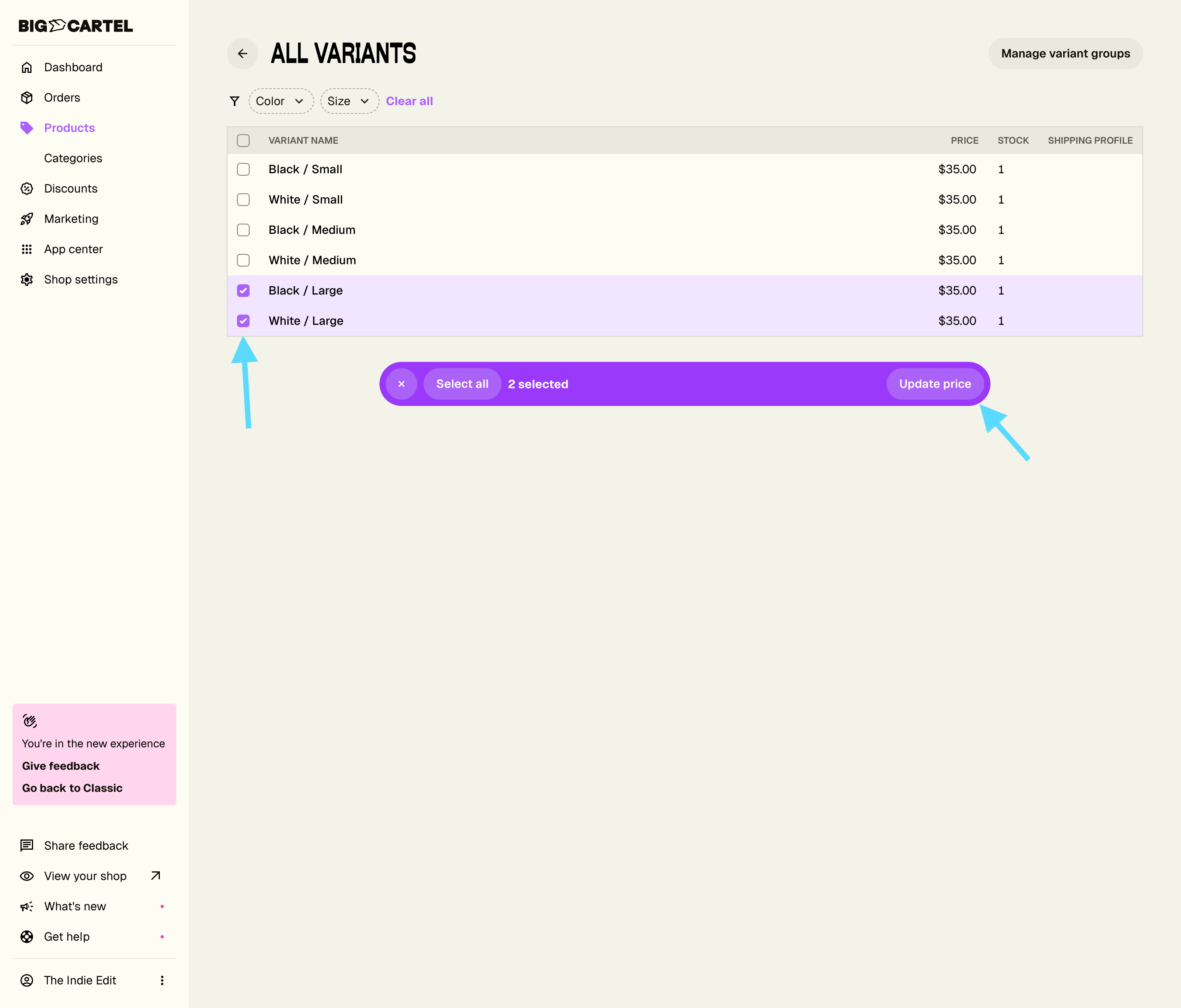Click the Marketing rocket icon
The height and width of the screenshot is (1008, 1181).
(x=27, y=219)
